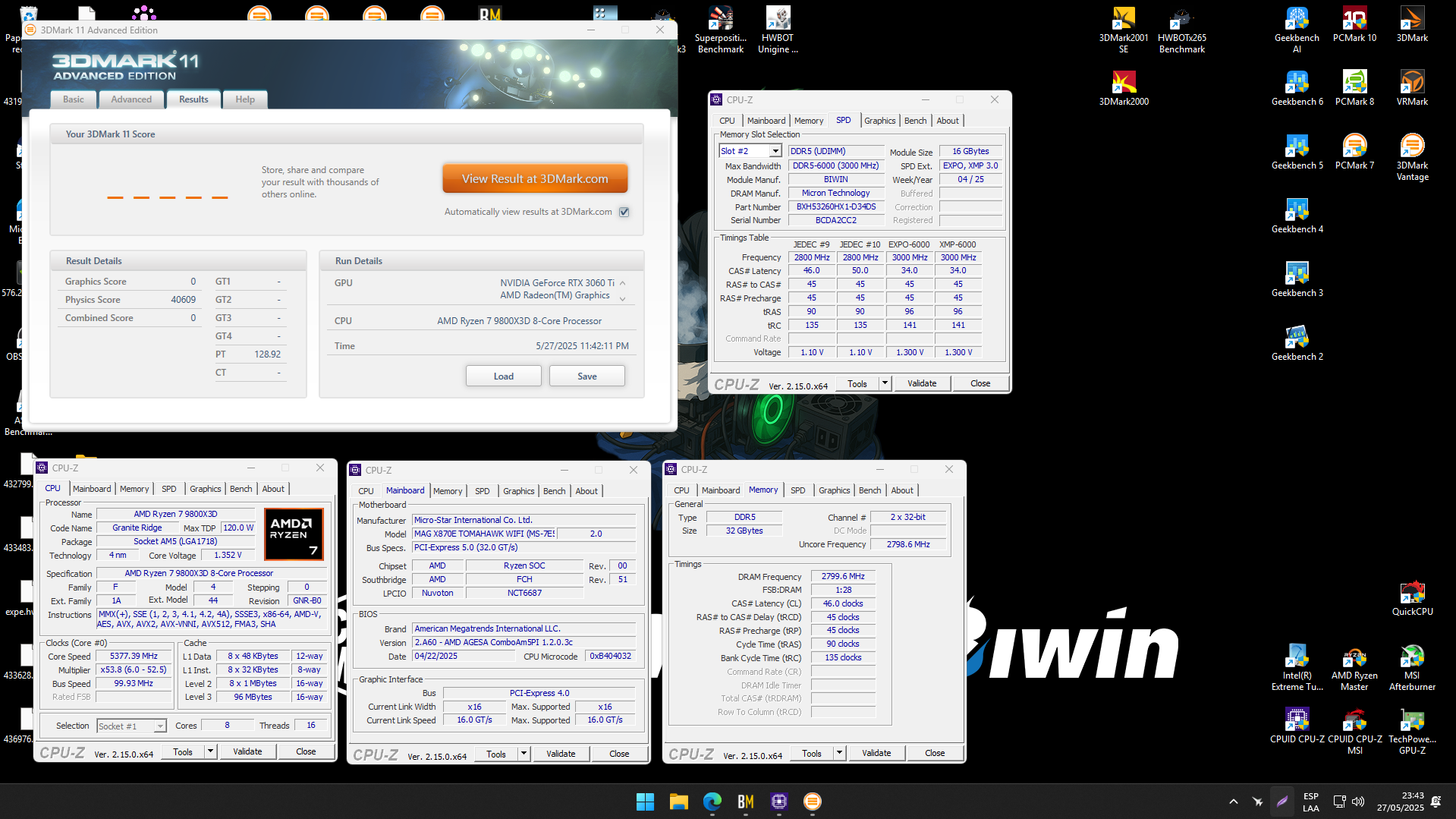Viewport: 1456px width, 819px height.
Task: Open the Geekbench 3 desktop icon
Action: tap(1297, 279)
